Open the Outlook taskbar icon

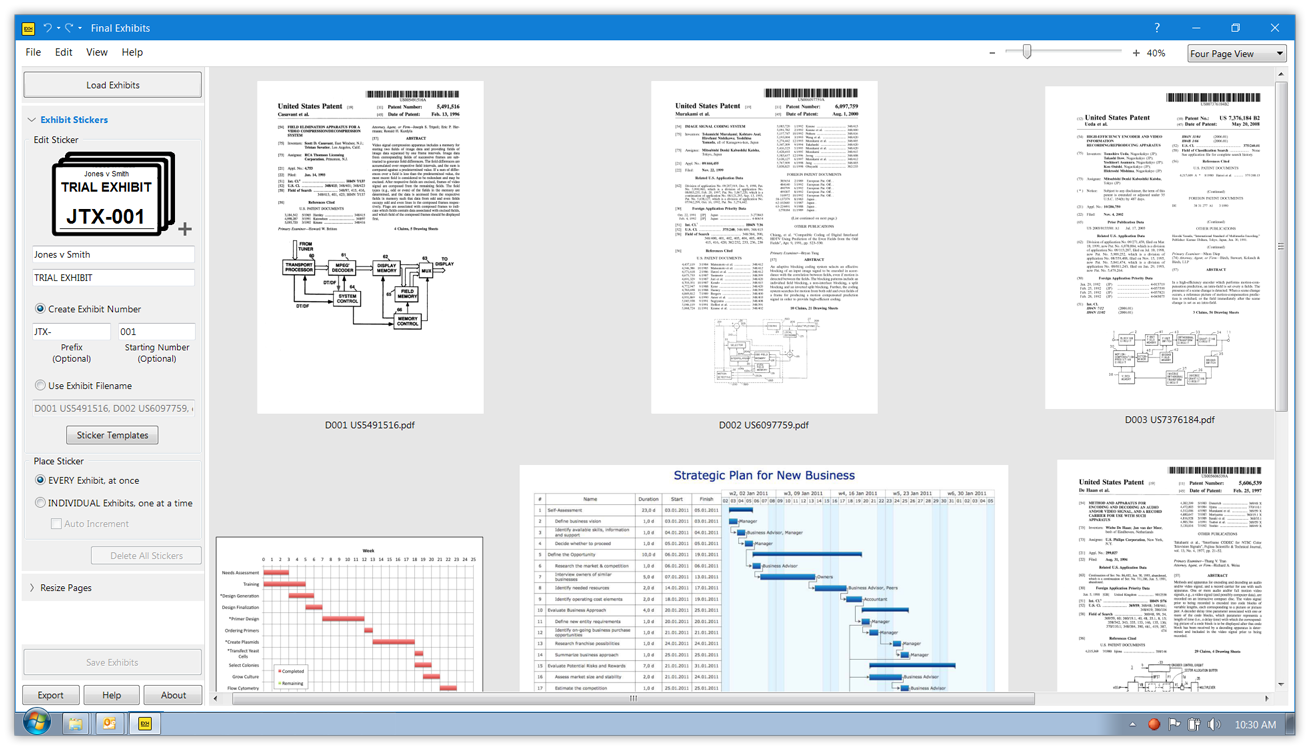[x=110, y=723]
